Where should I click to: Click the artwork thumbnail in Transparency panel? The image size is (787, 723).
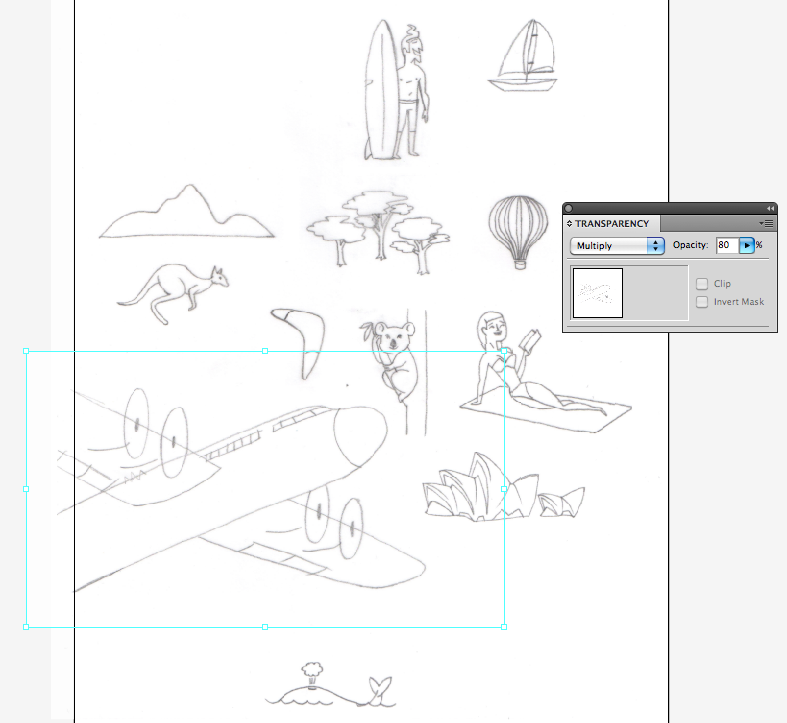pos(598,293)
